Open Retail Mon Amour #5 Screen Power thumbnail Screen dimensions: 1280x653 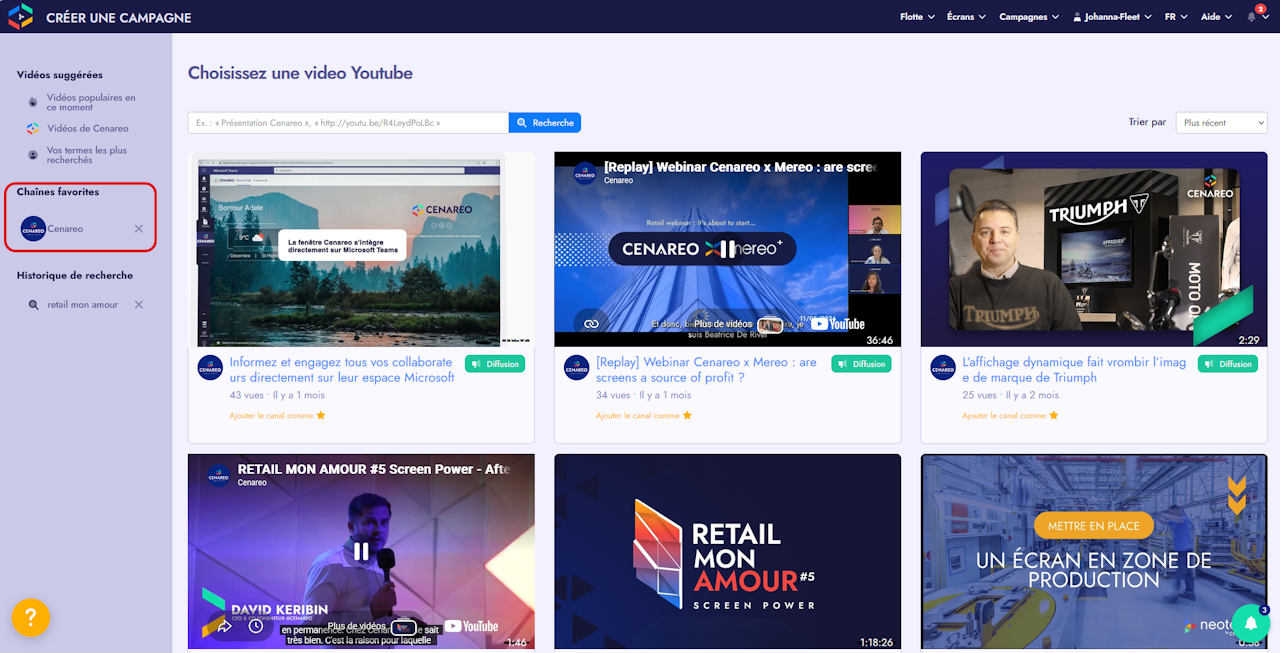coord(728,551)
